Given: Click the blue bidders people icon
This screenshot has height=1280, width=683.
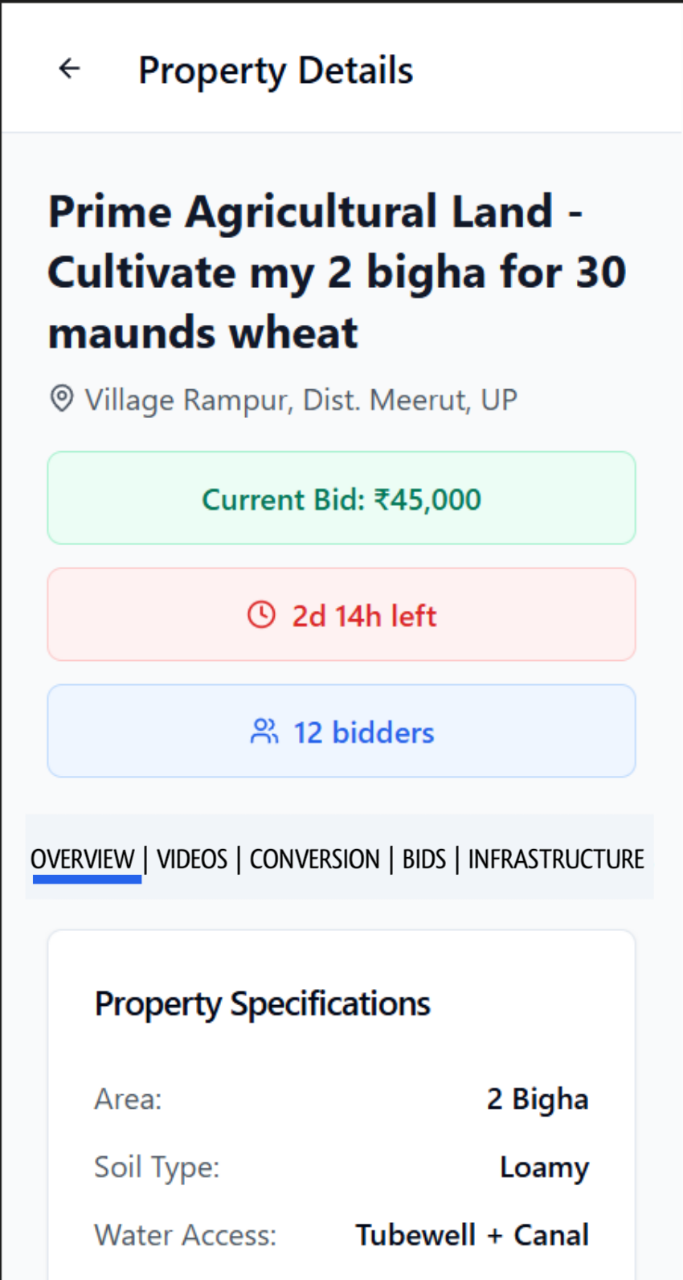Looking at the screenshot, I should pos(264,732).
